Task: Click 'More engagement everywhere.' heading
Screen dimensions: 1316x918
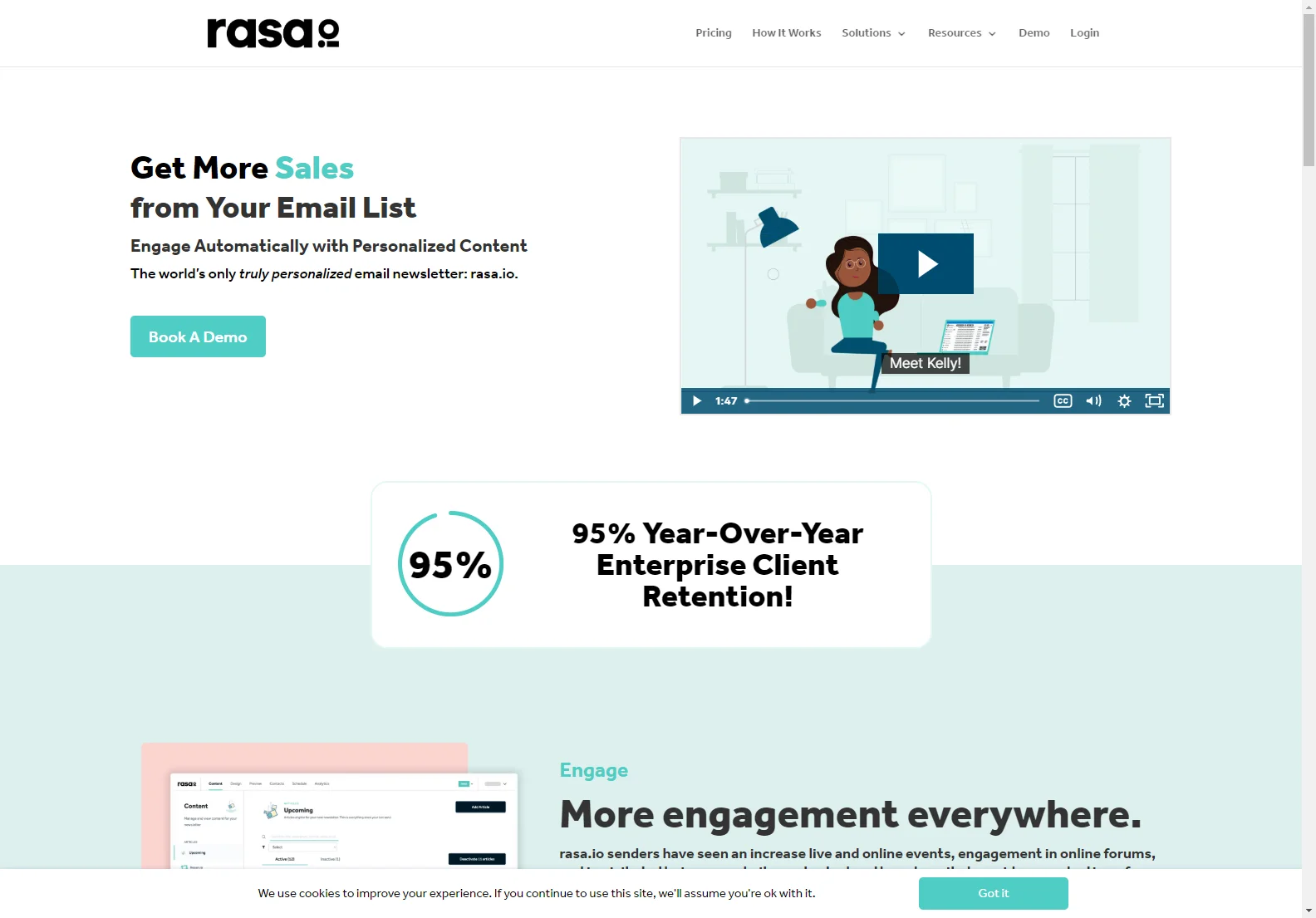Action: (x=851, y=814)
